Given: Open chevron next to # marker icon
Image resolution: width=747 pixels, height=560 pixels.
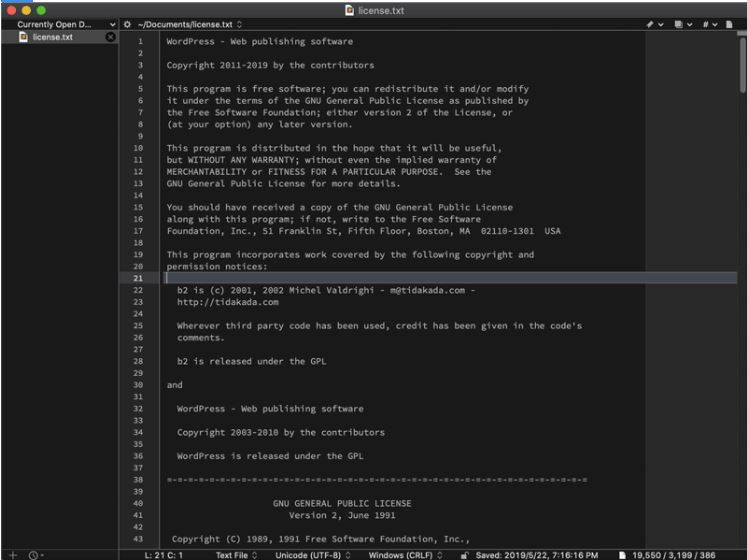Looking at the screenshot, I should (715, 24).
